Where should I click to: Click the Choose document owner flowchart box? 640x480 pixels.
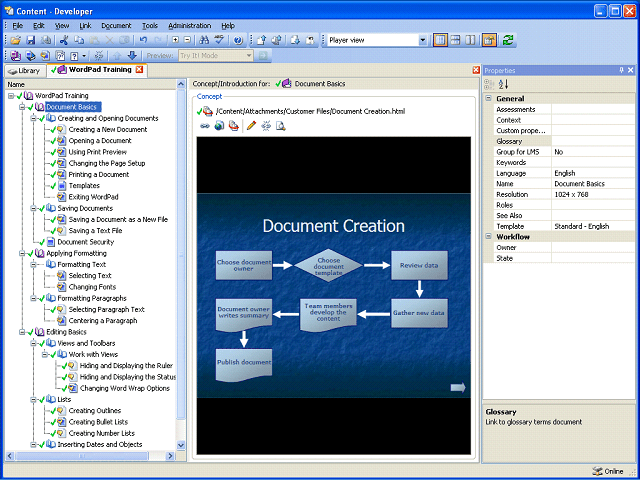tap(243, 265)
